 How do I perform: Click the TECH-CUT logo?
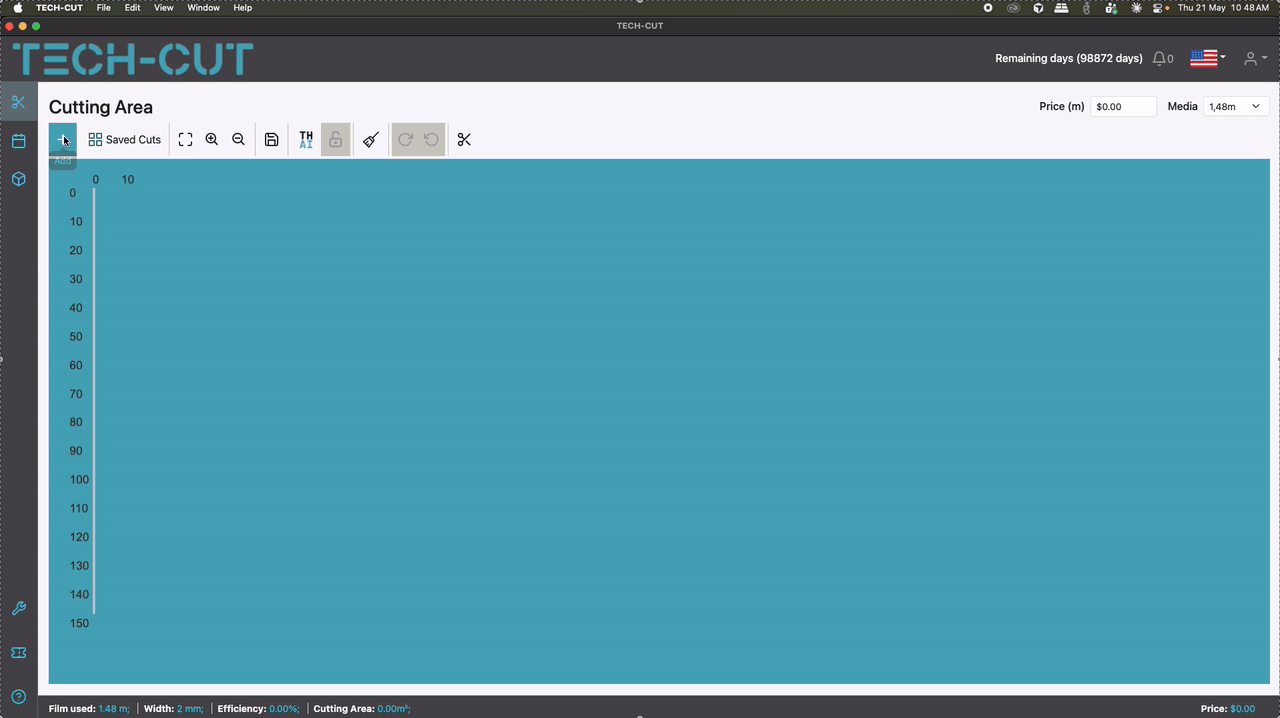click(x=133, y=59)
